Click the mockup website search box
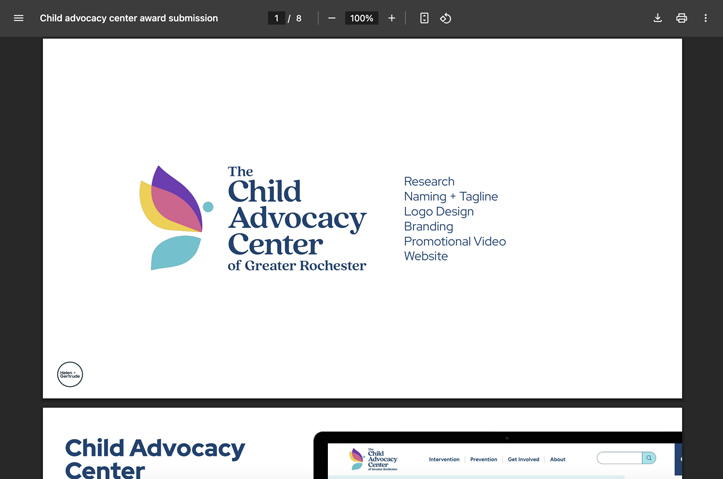The width and height of the screenshot is (723, 479). coord(619,458)
